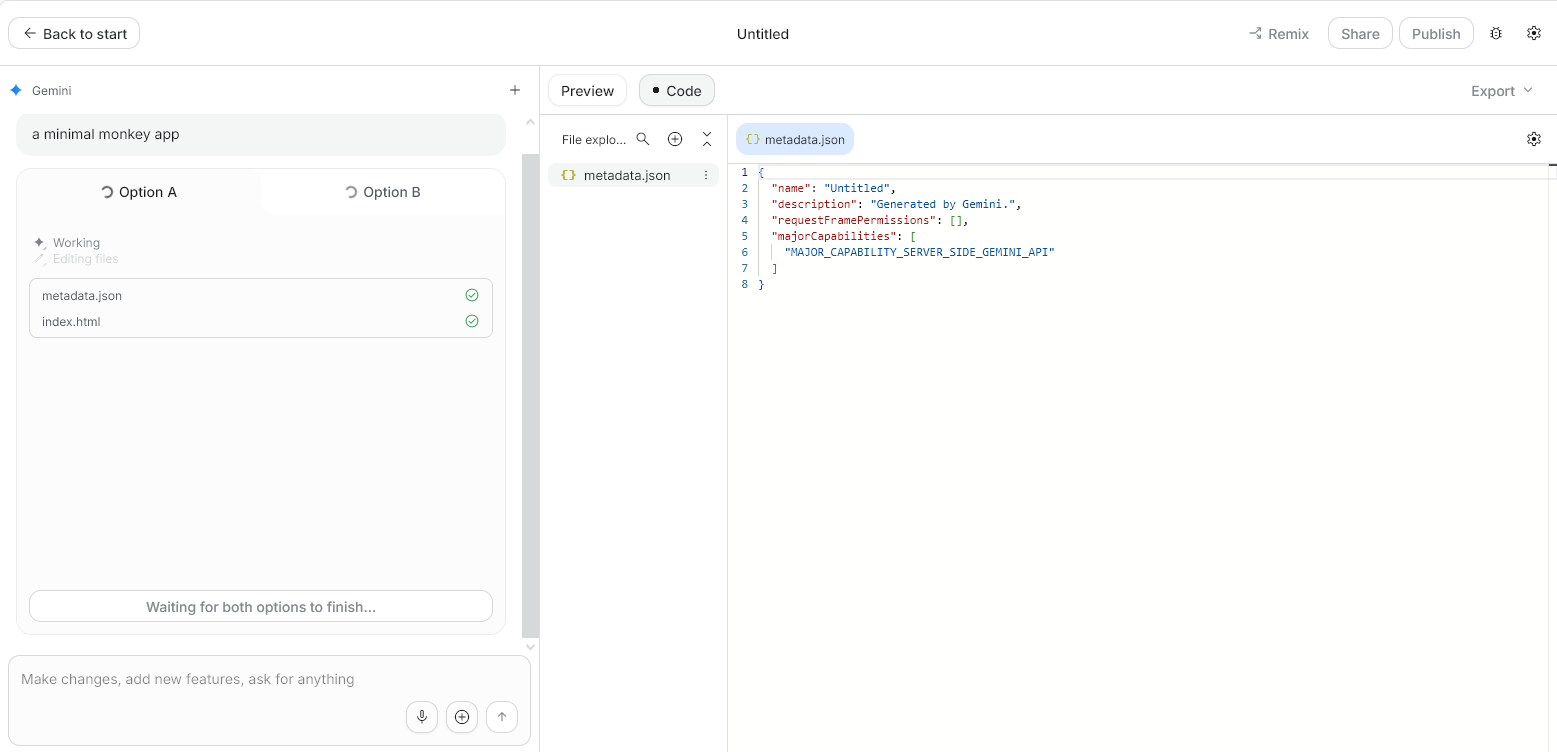Viewport: 1557px width, 752px height.
Task: Select the metadata.json editor tab
Action: point(795,139)
